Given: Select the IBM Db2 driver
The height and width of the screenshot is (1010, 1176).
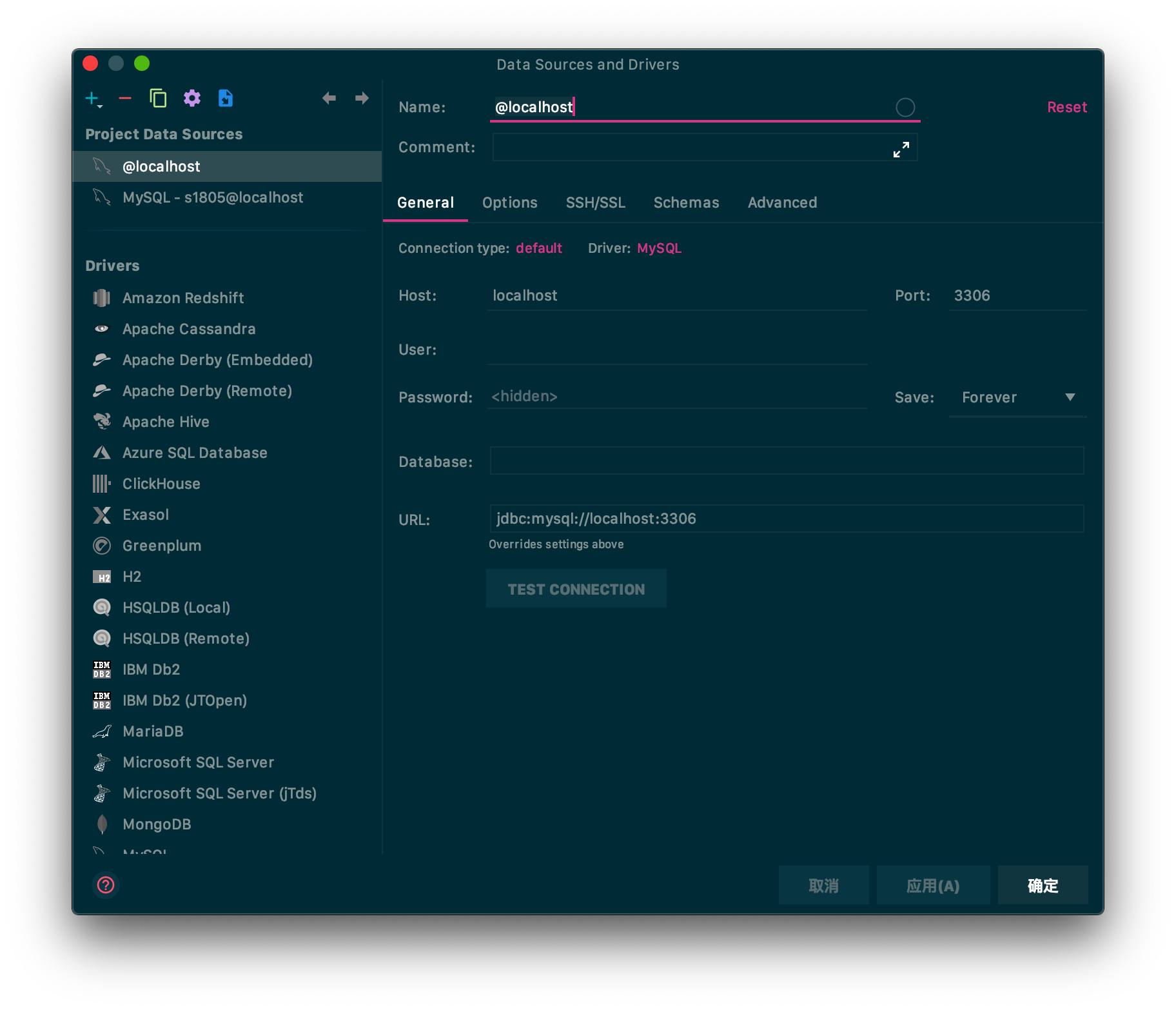Looking at the screenshot, I should 227,669.
